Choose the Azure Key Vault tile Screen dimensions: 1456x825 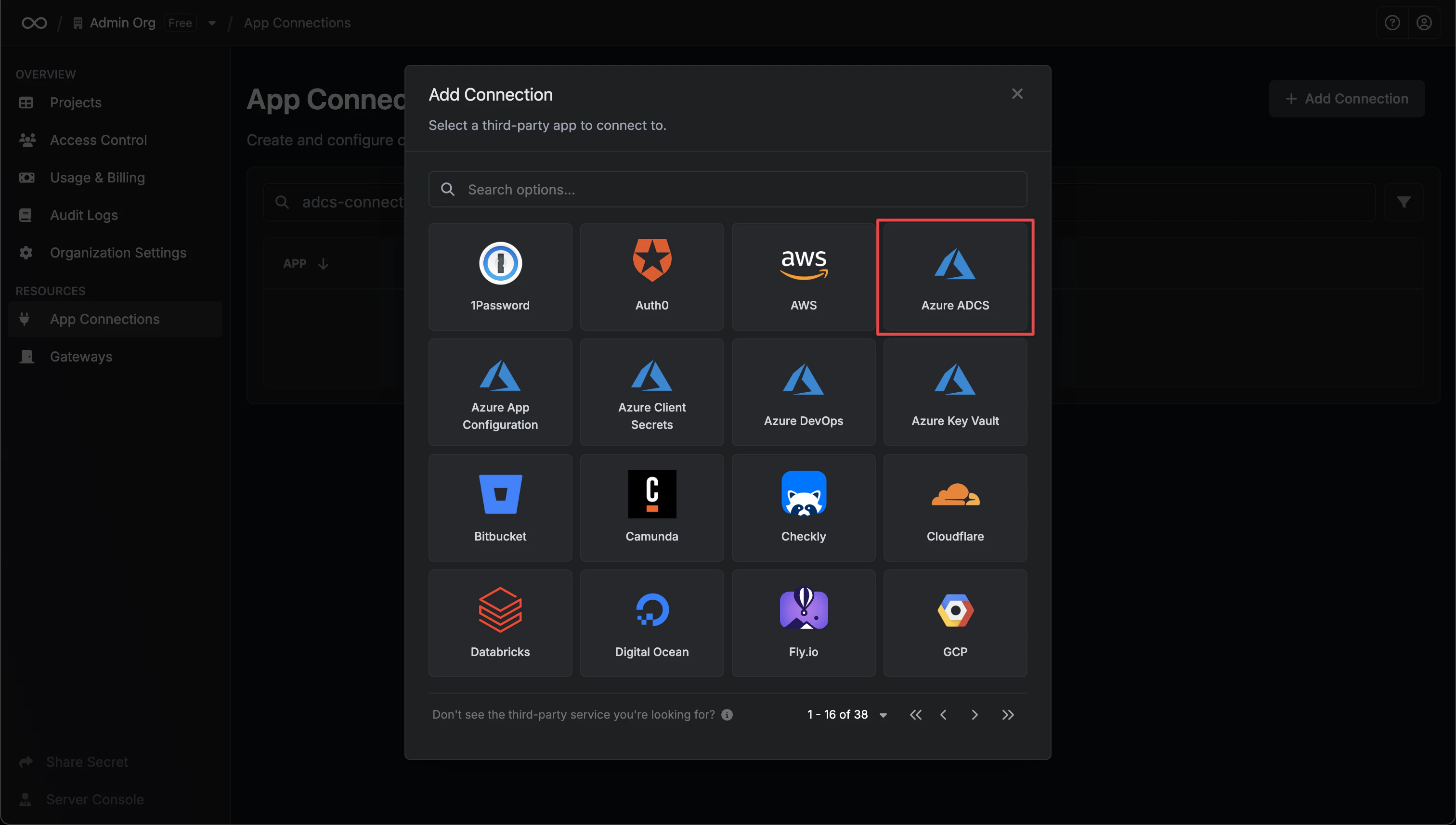tap(955, 392)
